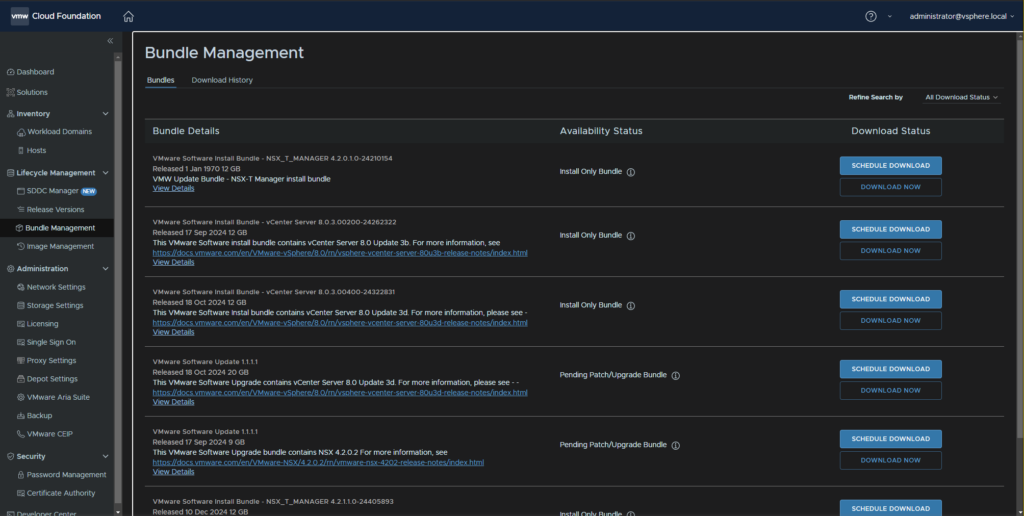Download now the NSX 4.2.0.2 upgrade bundle
Screen dimensions: 1024x516
pos(891,460)
